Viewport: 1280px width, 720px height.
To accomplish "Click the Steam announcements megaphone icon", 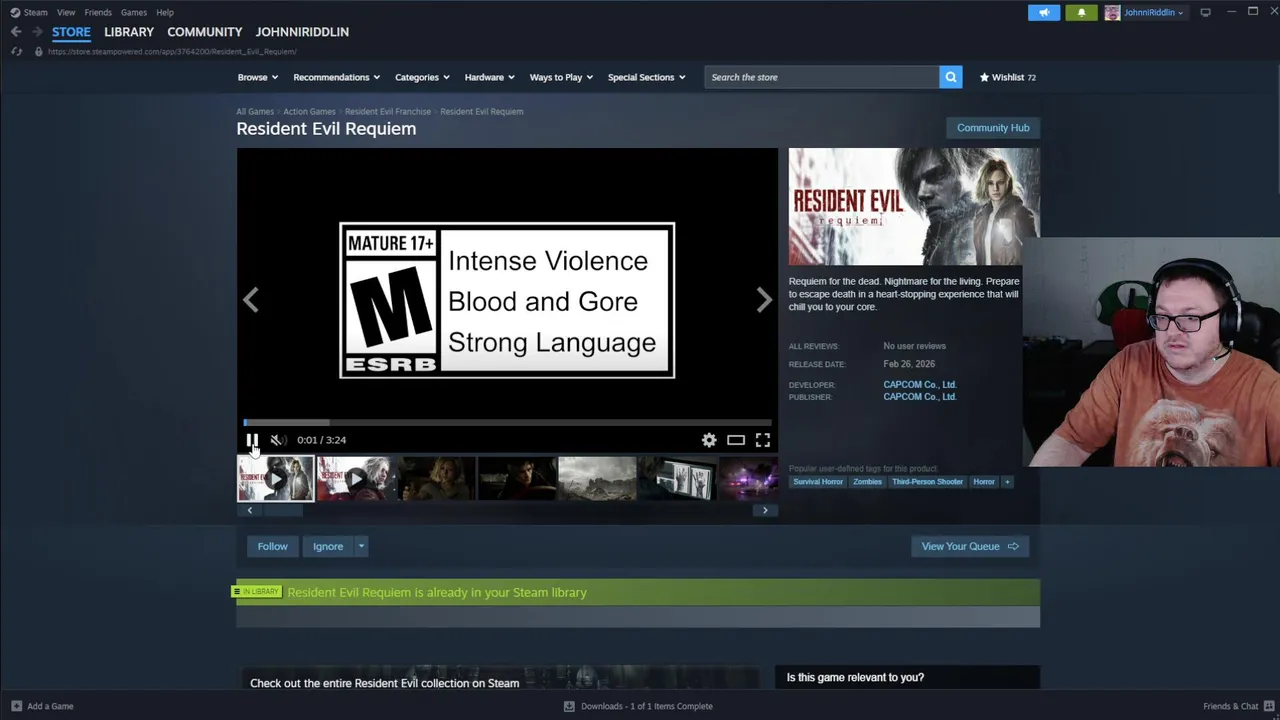I will (1043, 12).
